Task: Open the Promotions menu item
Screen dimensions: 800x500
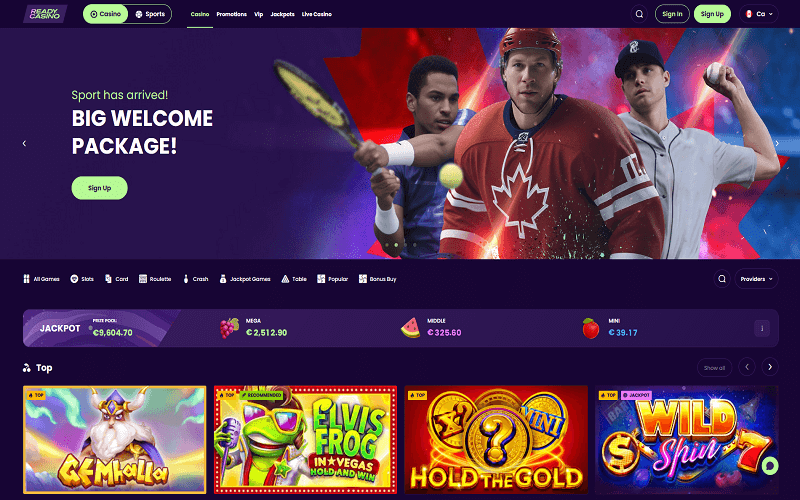Action: coord(232,14)
